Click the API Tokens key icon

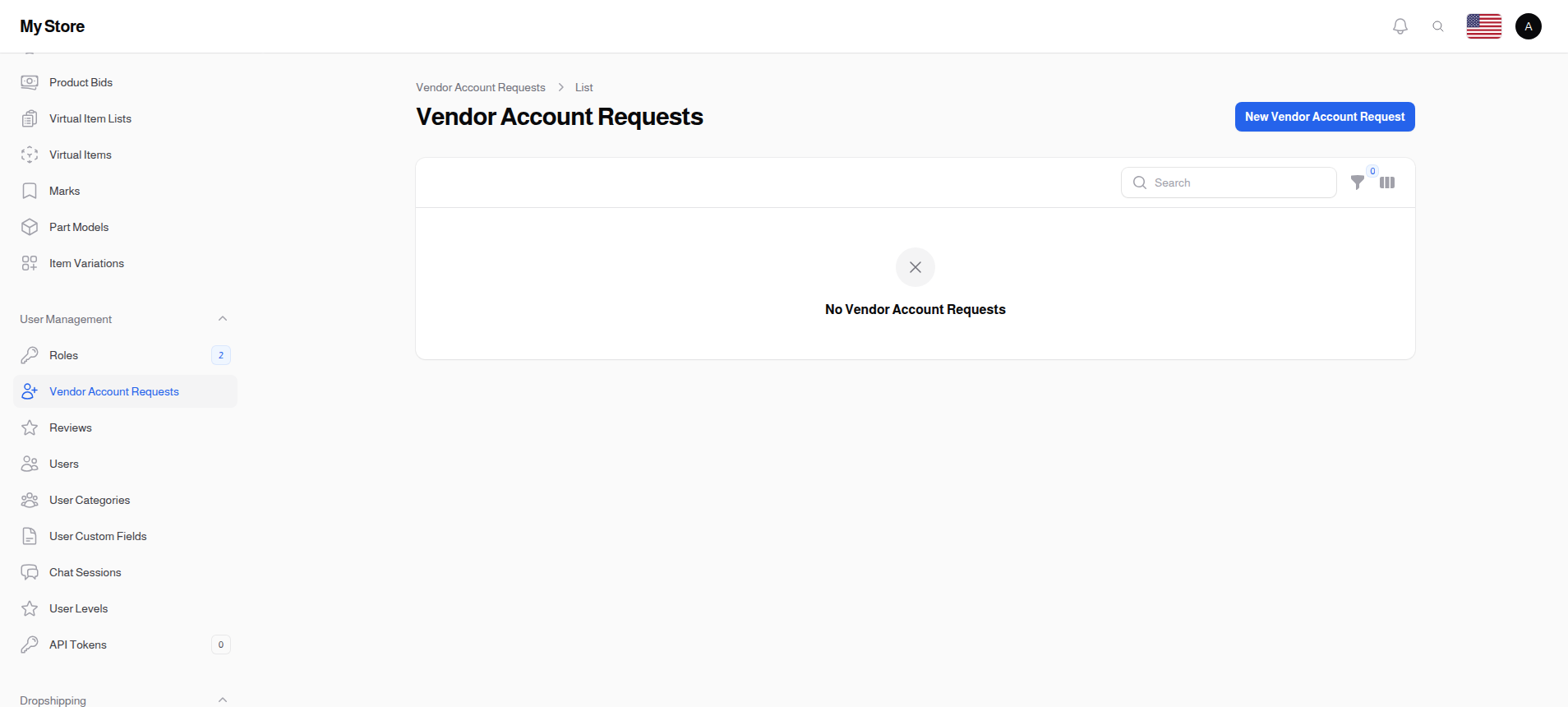click(30, 645)
